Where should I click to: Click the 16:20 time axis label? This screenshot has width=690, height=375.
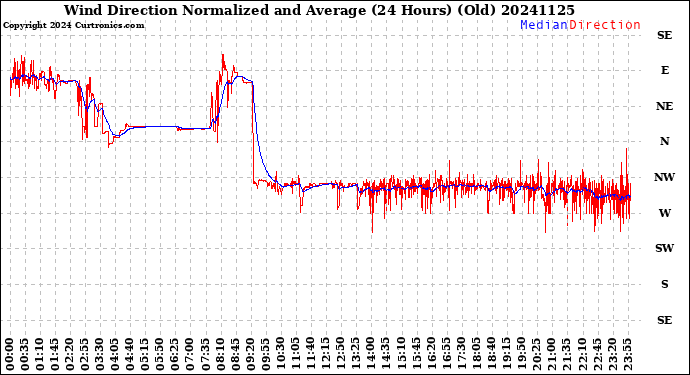(x=431, y=354)
